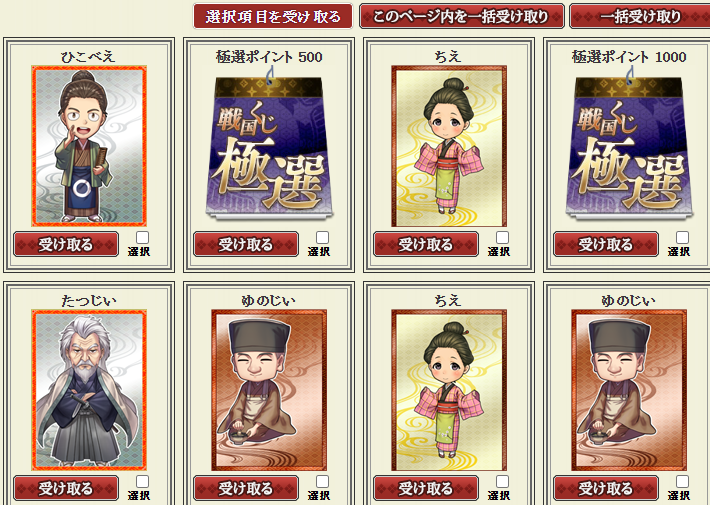Toggle the 選択 checkbox for たつじい
710x505 pixels.
click(142, 481)
